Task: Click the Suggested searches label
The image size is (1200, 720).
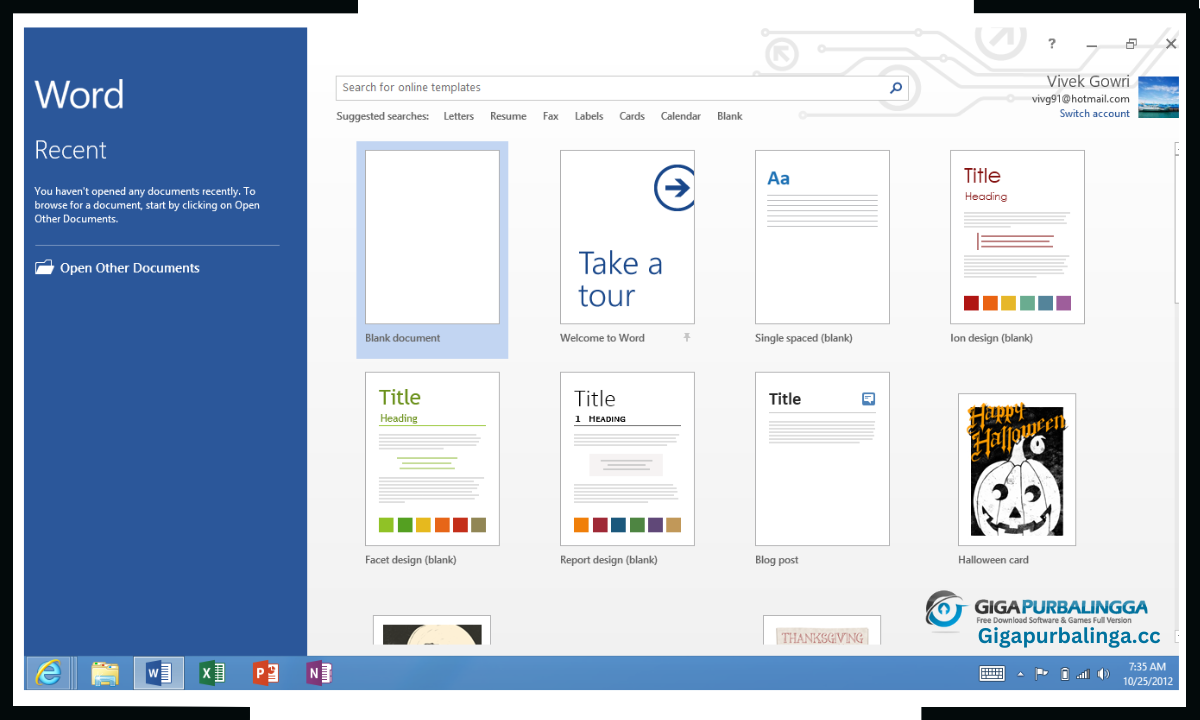Action: click(382, 116)
